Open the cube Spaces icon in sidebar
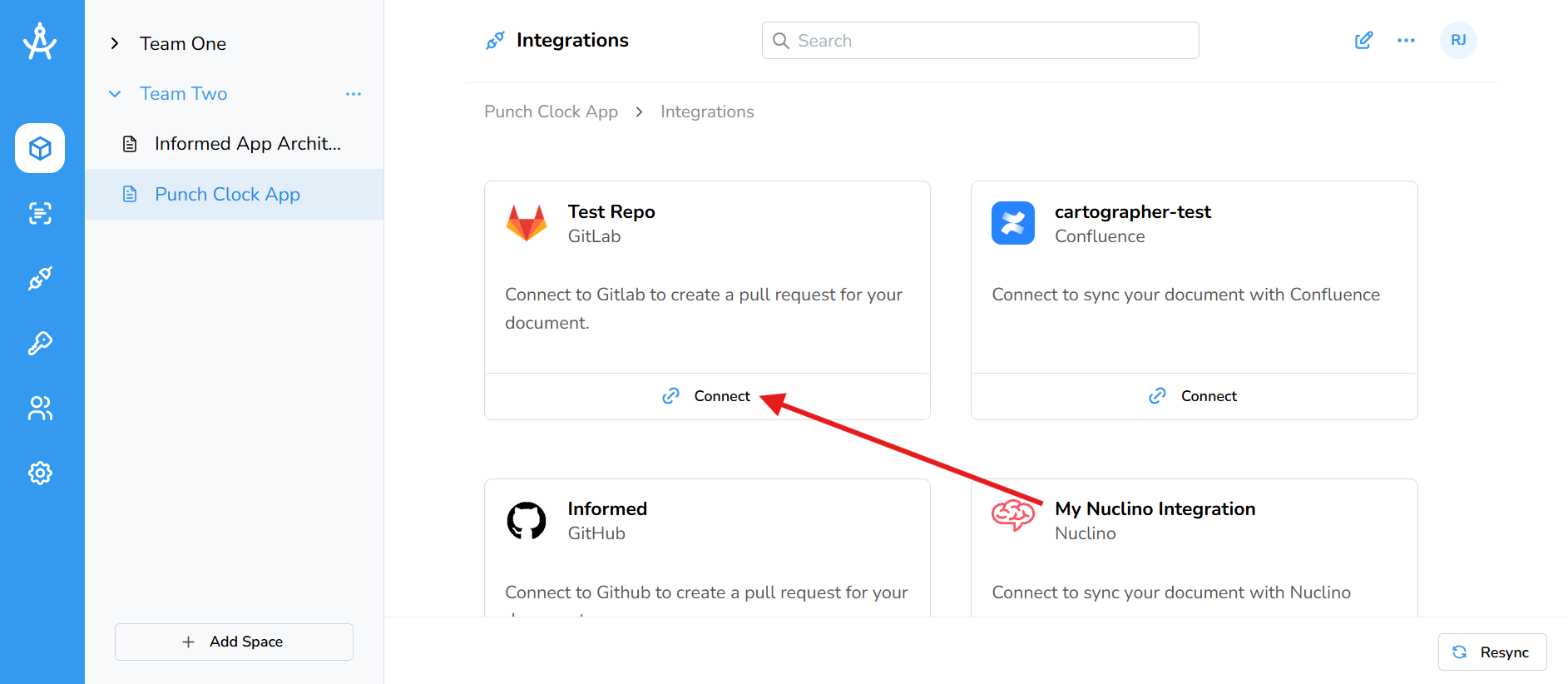1568x684 pixels. pyautogui.click(x=40, y=148)
